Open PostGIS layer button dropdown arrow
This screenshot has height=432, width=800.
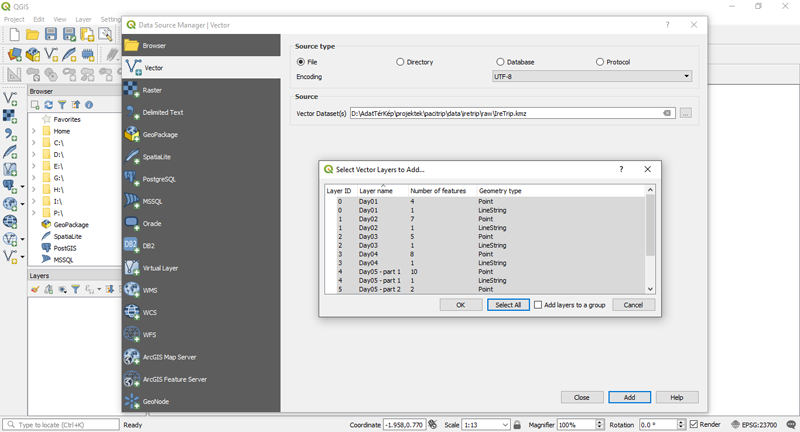[22, 187]
